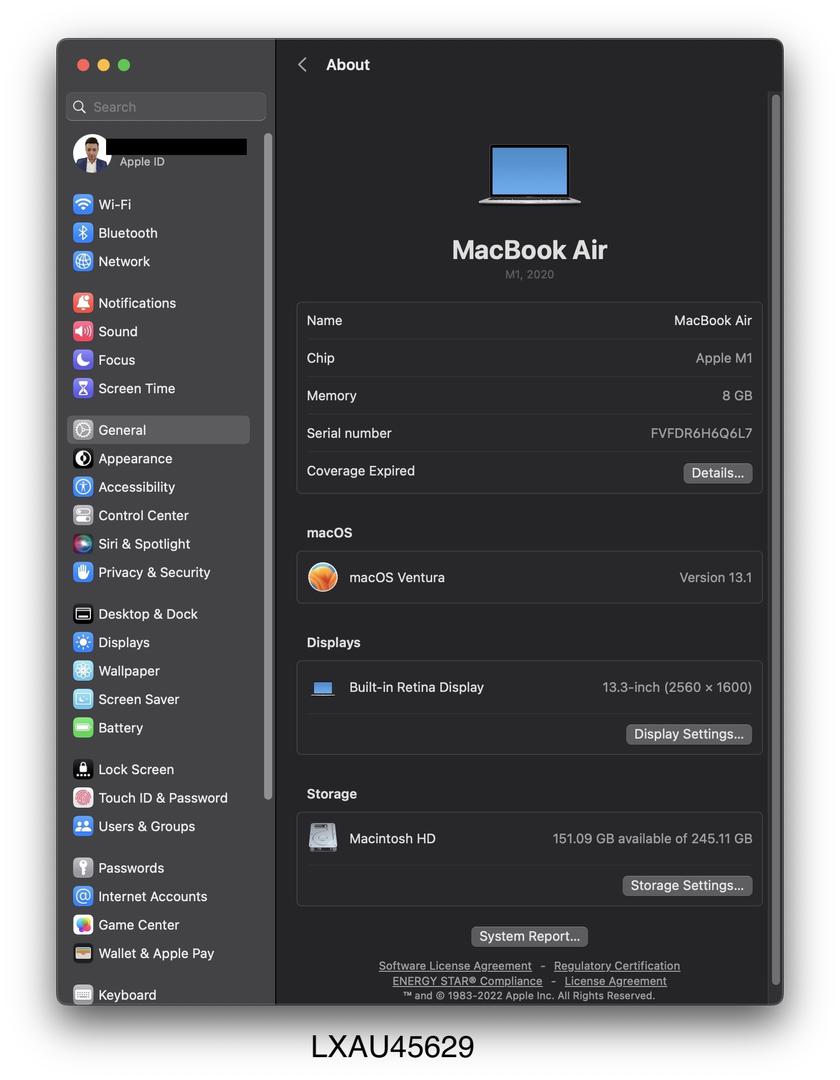Viewport: 840px width, 1080px height.
Task: Click the Search field in sidebar
Action: point(166,107)
